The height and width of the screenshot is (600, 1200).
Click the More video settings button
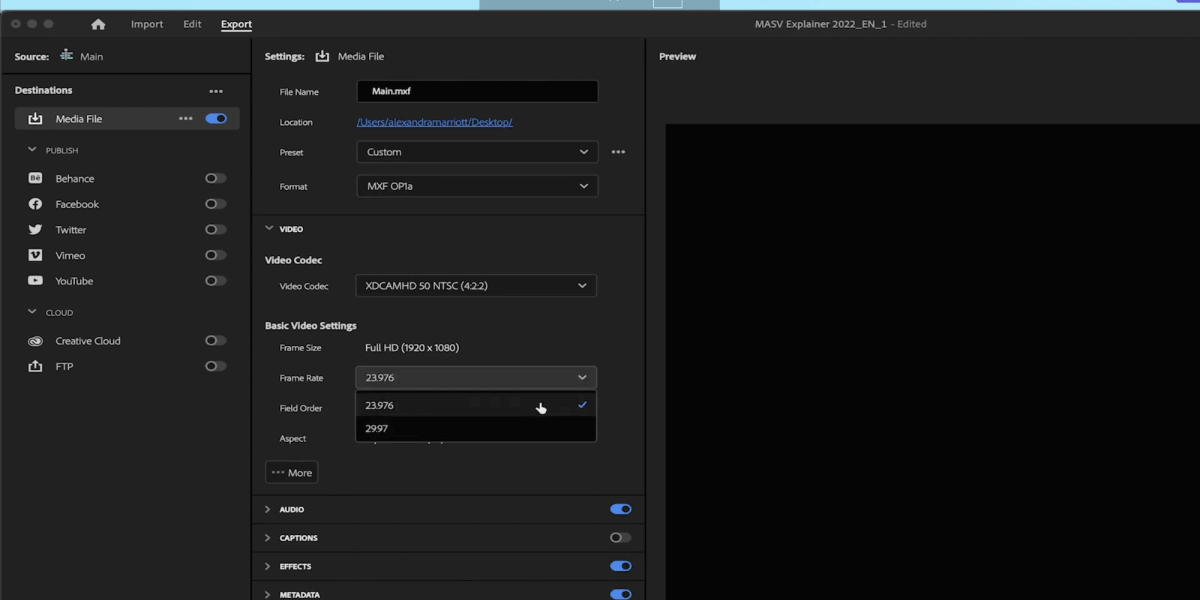(x=292, y=473)
